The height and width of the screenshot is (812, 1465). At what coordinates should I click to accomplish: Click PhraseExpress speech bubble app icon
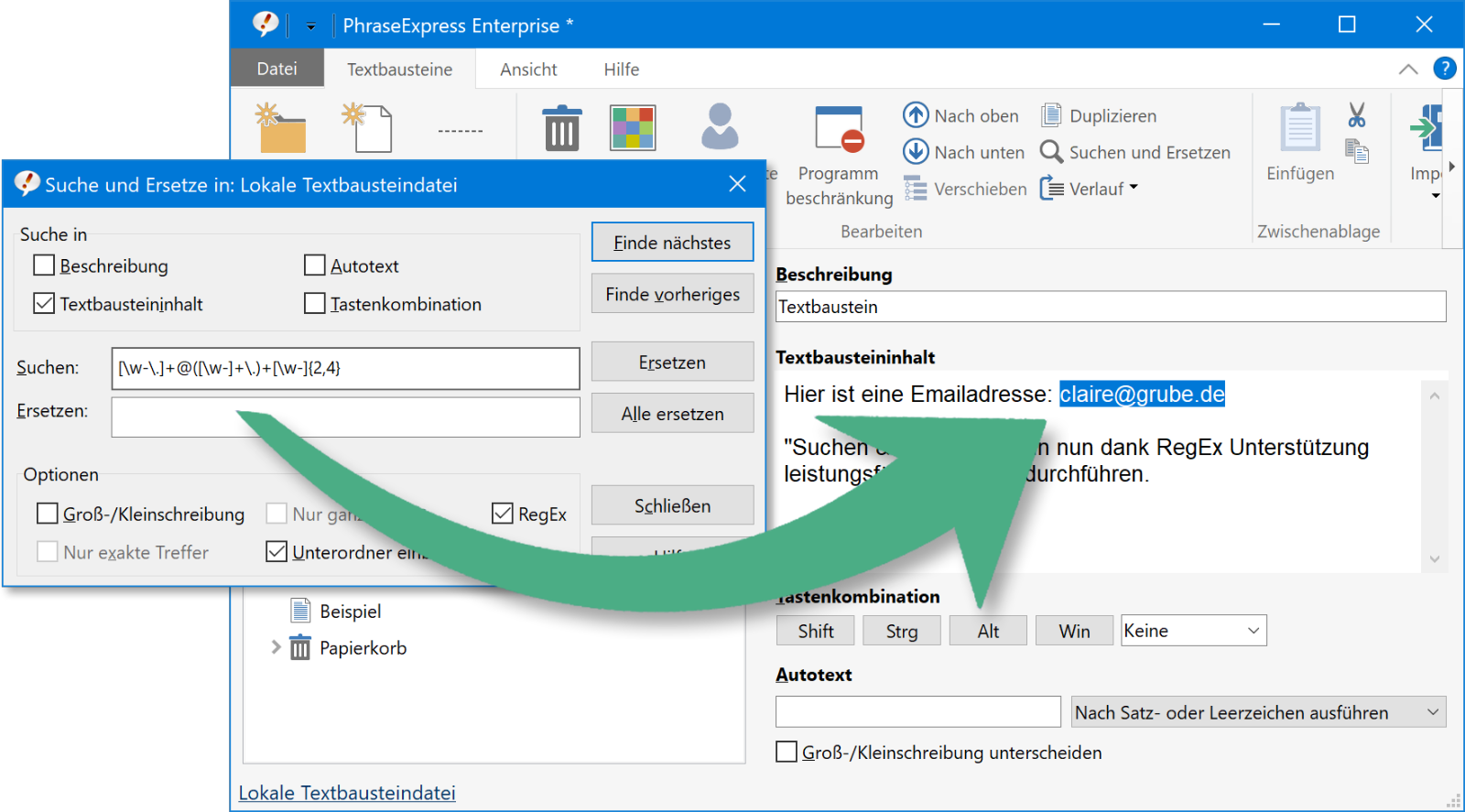[266, 24]
